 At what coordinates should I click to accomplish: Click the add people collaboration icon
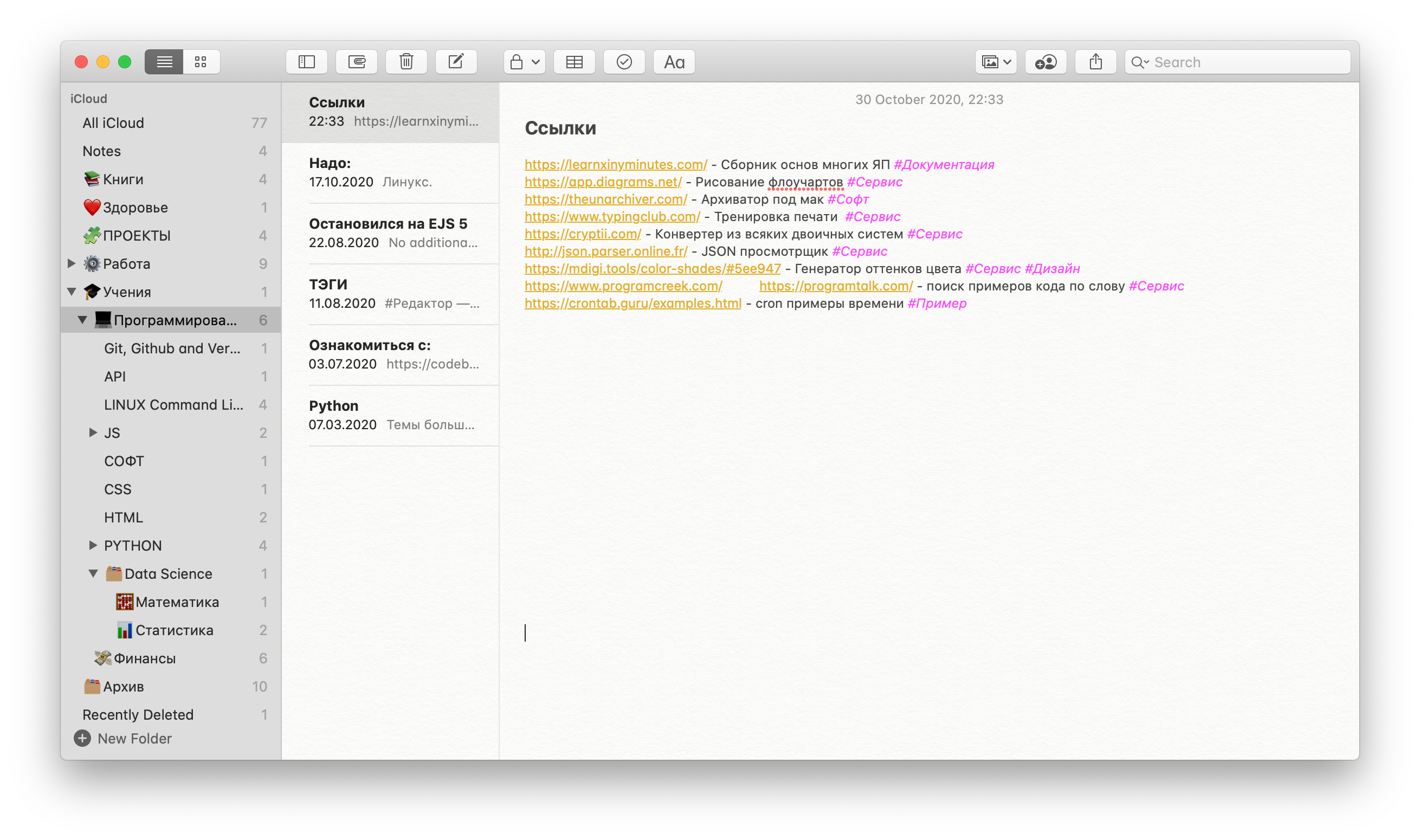click(x=1045, y=62)
